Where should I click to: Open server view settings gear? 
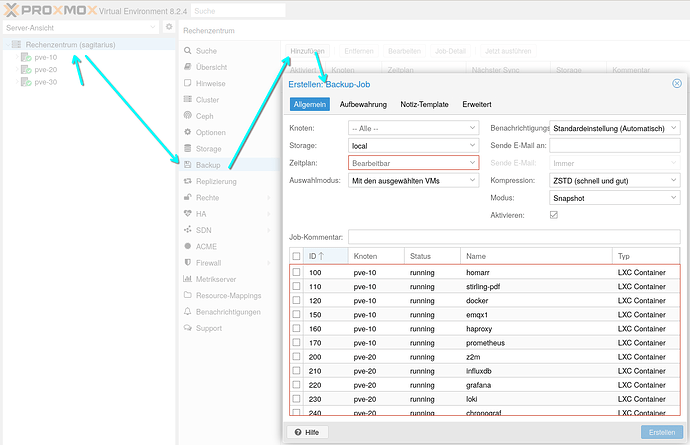click(169, 27)
